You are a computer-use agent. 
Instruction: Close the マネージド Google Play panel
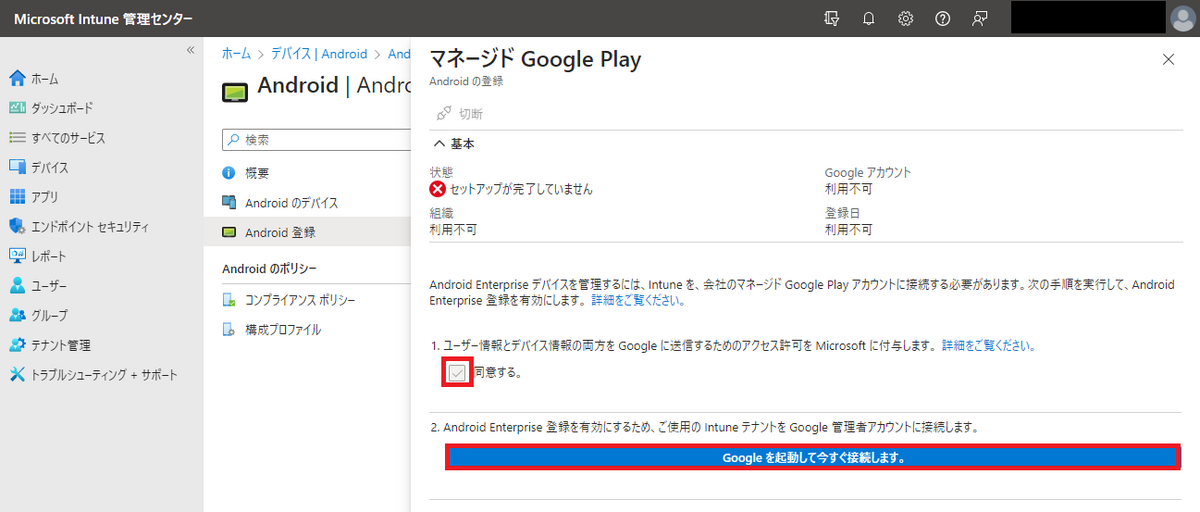point(1168,59)
